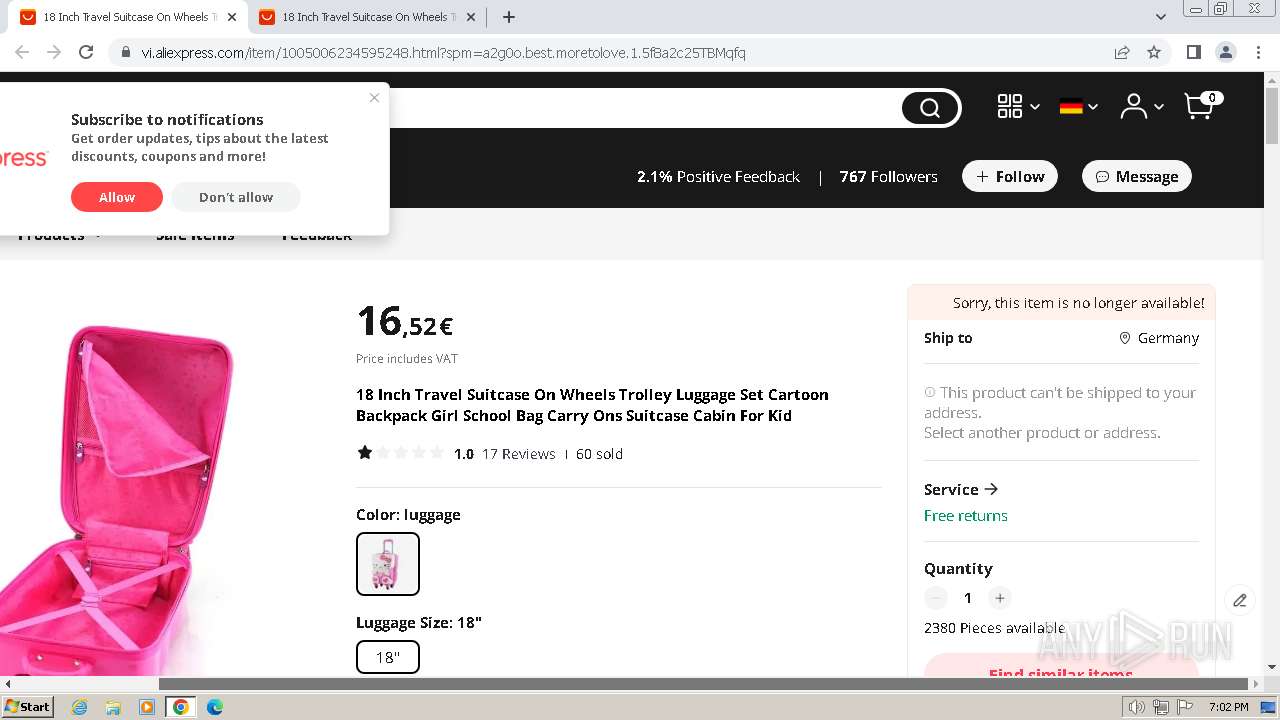
Task: View site information lock icon
Action: (125, 52)
